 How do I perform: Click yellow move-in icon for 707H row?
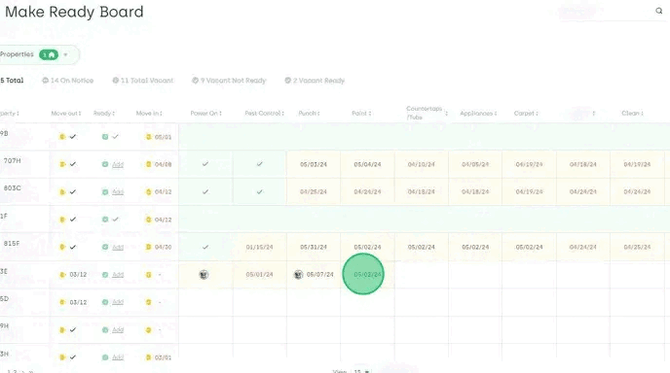149,164
